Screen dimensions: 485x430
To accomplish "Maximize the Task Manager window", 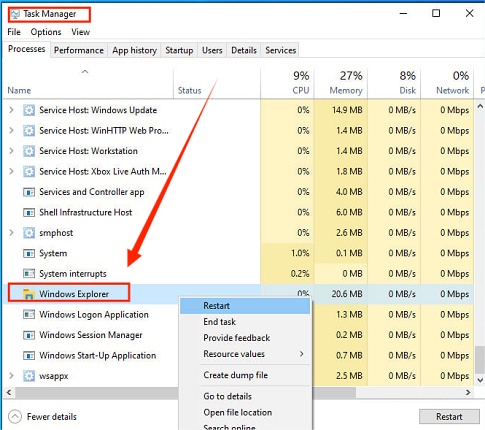I will [436, 13].
